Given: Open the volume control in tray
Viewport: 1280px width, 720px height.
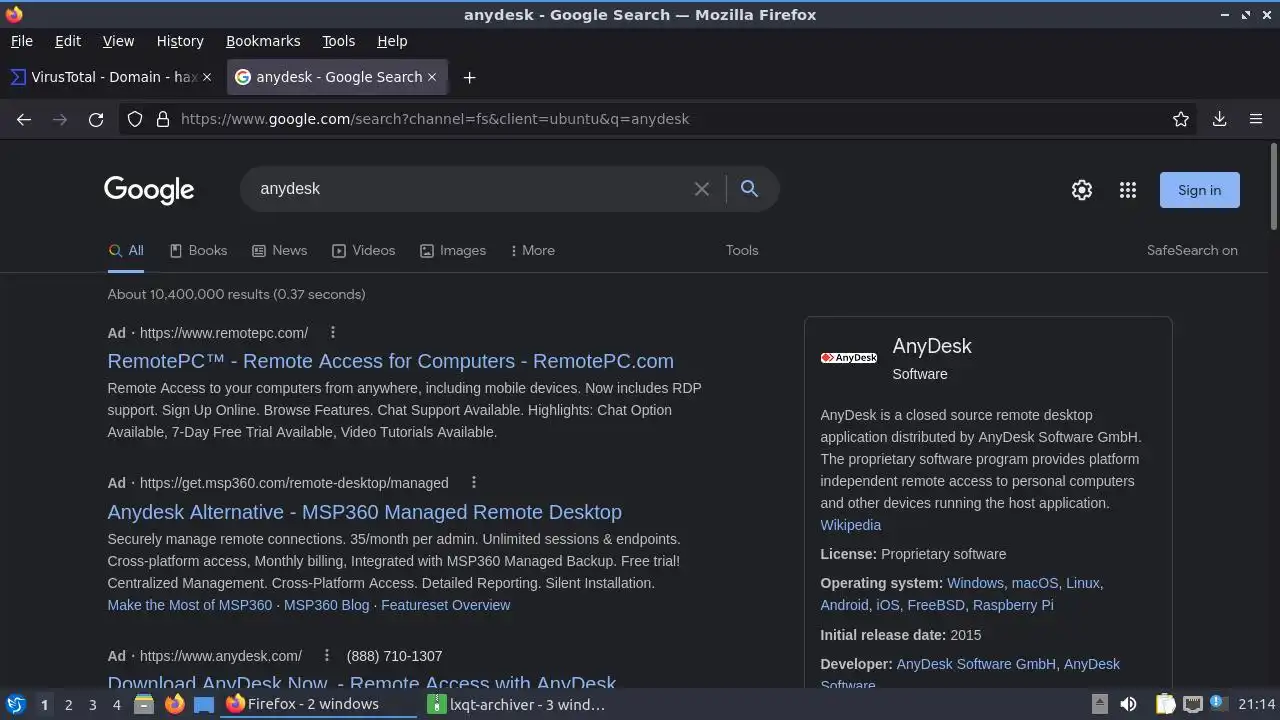Looking at the screenshot, I should pos(1128,704).
